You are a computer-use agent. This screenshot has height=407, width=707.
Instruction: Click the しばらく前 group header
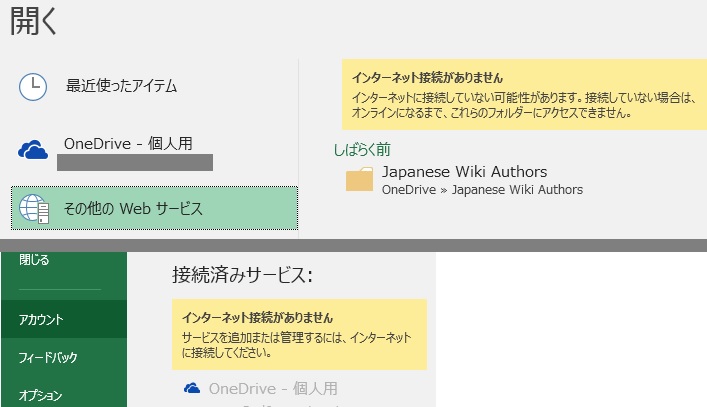pos(362,149)
